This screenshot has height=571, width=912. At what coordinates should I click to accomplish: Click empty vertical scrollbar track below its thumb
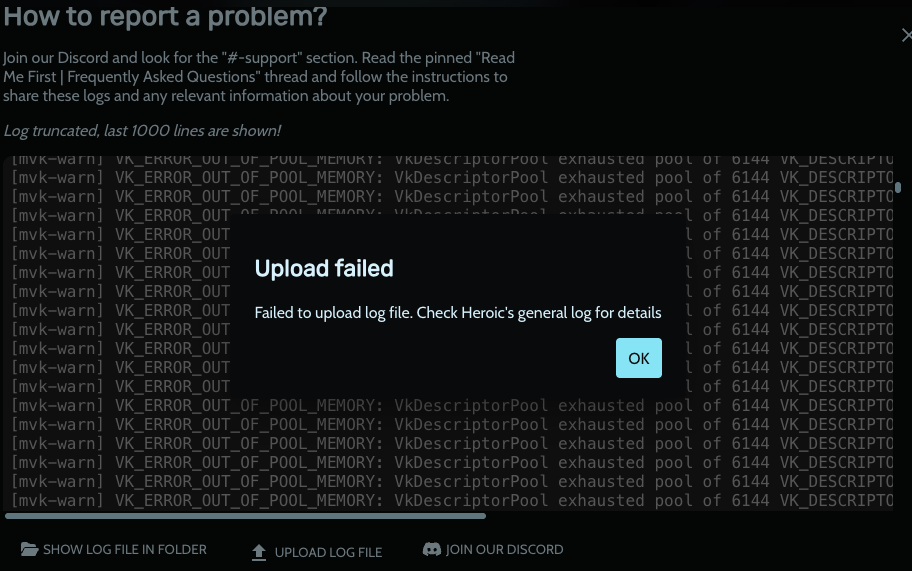coord(898,349)
